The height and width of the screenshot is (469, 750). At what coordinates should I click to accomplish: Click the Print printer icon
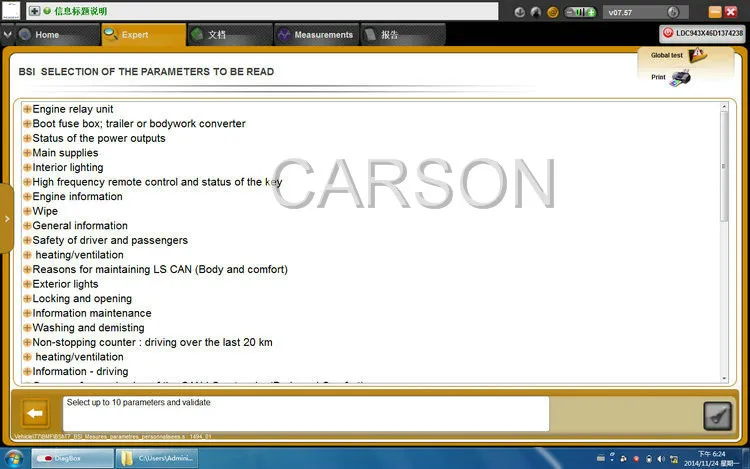pyautogui.click(x=680, y=77)
